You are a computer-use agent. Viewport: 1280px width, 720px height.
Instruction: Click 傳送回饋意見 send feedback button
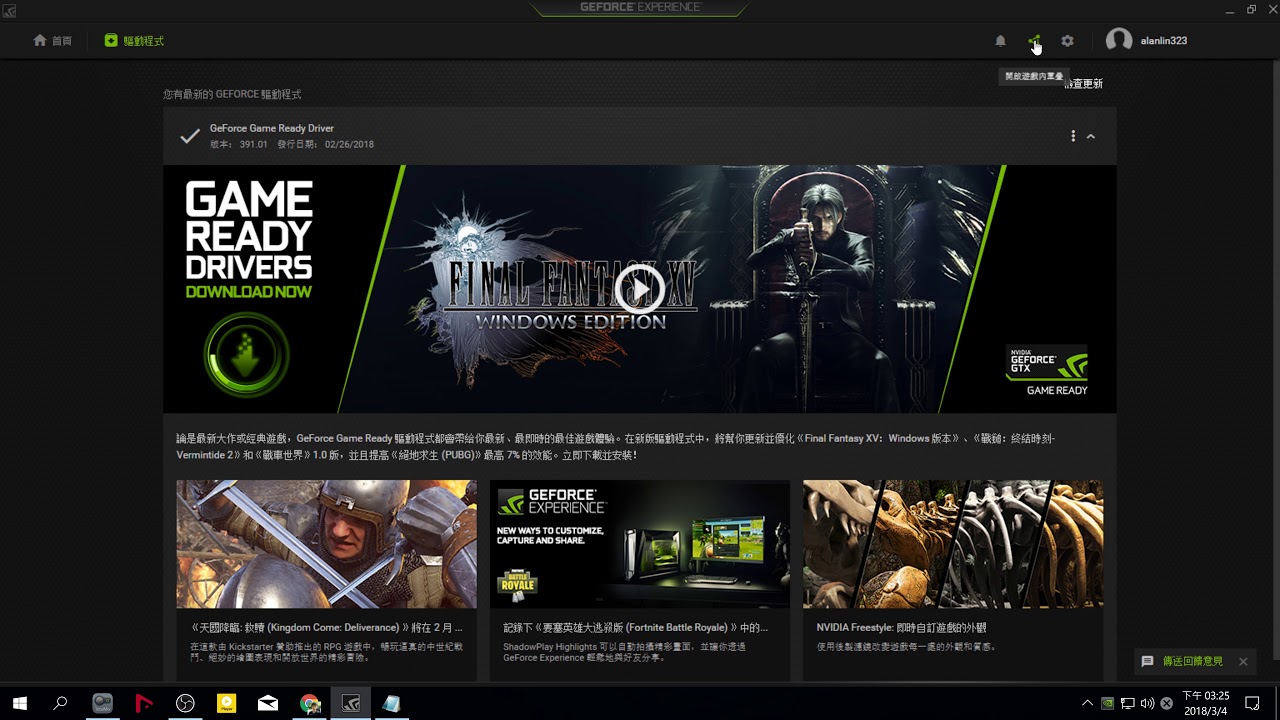pos(1182,662)
